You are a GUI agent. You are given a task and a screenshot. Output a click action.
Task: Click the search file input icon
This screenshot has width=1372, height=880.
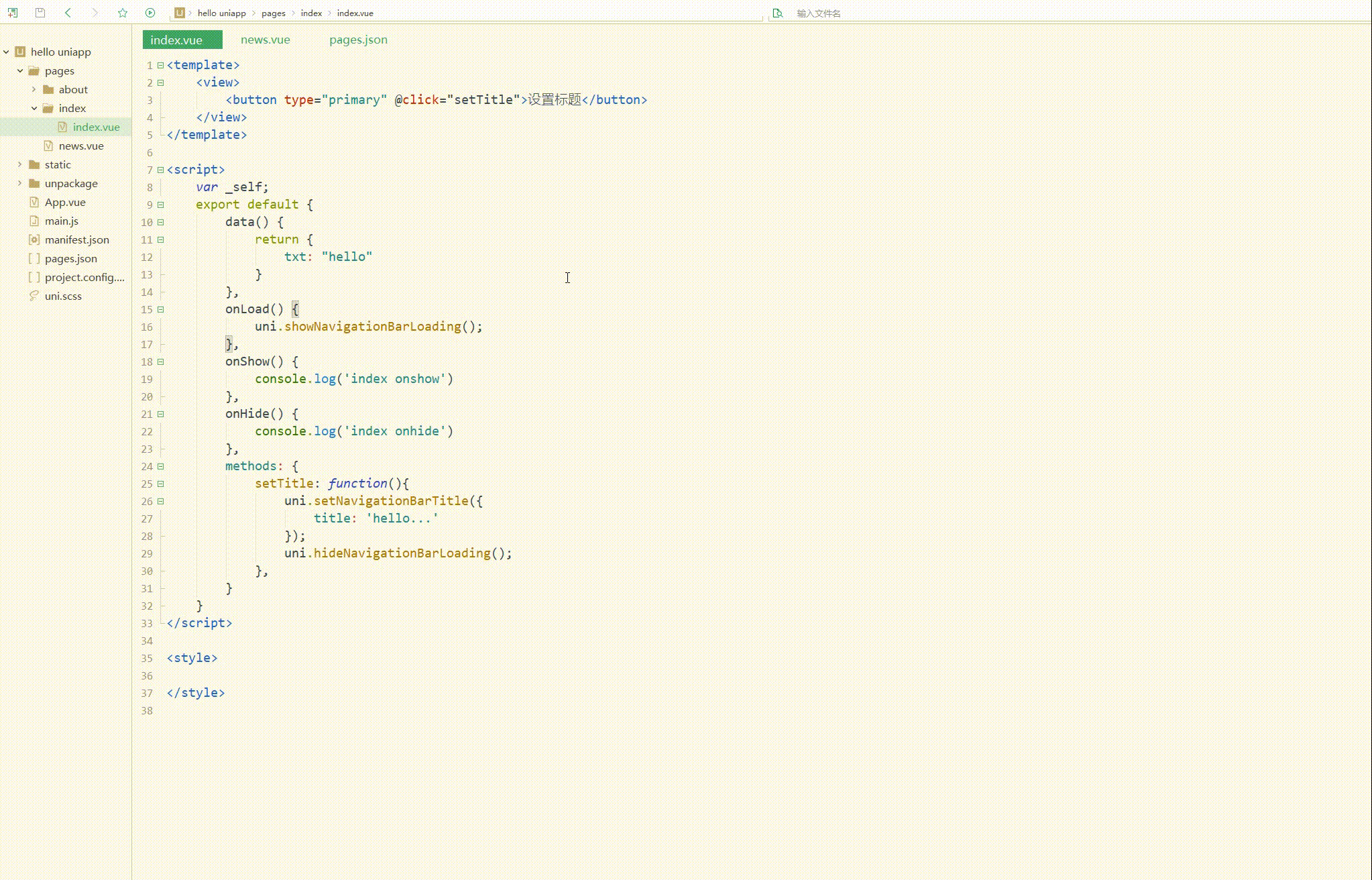pos(779,13)
